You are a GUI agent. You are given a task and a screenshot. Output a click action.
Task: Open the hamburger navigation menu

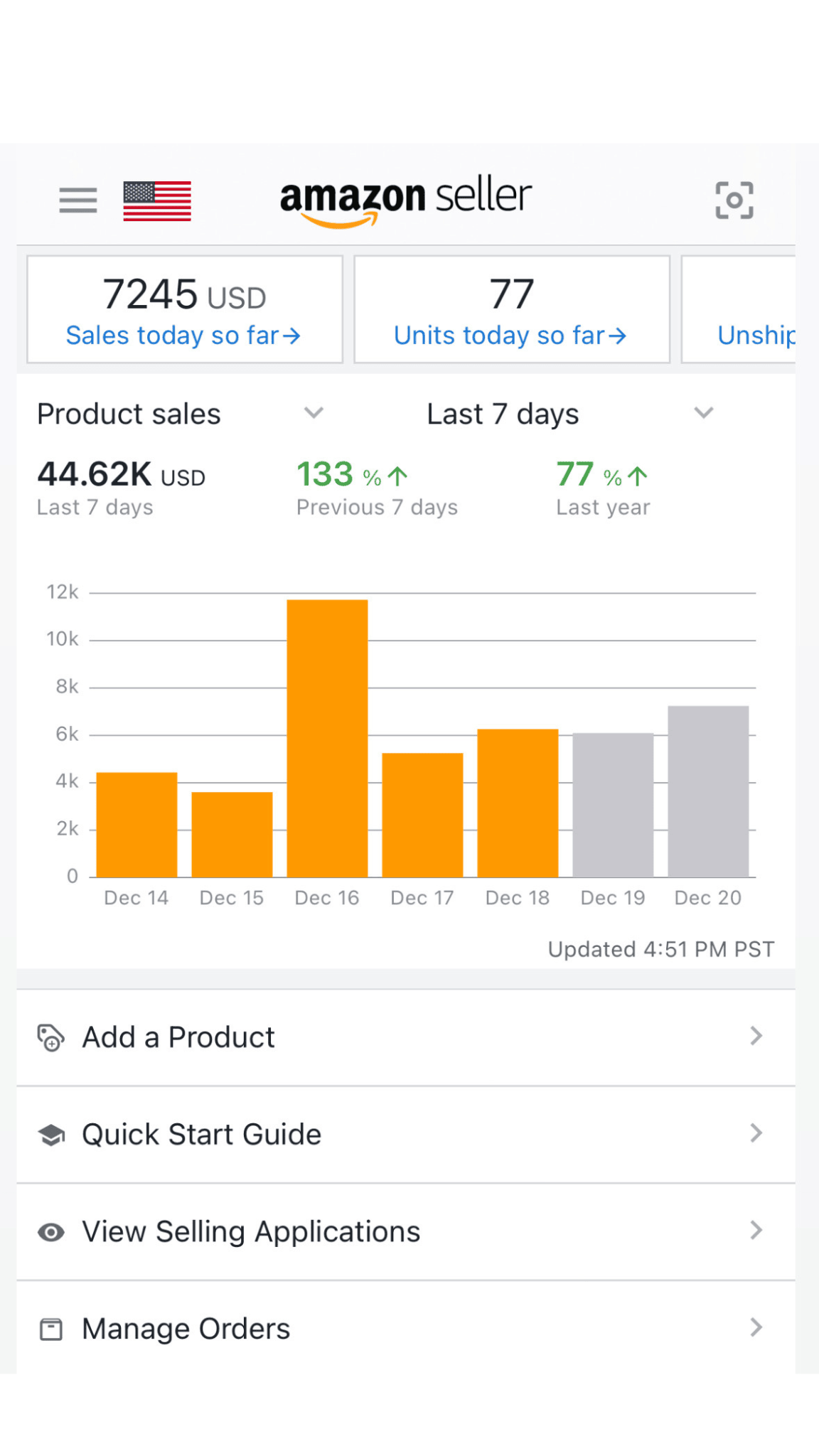[78, 200]
